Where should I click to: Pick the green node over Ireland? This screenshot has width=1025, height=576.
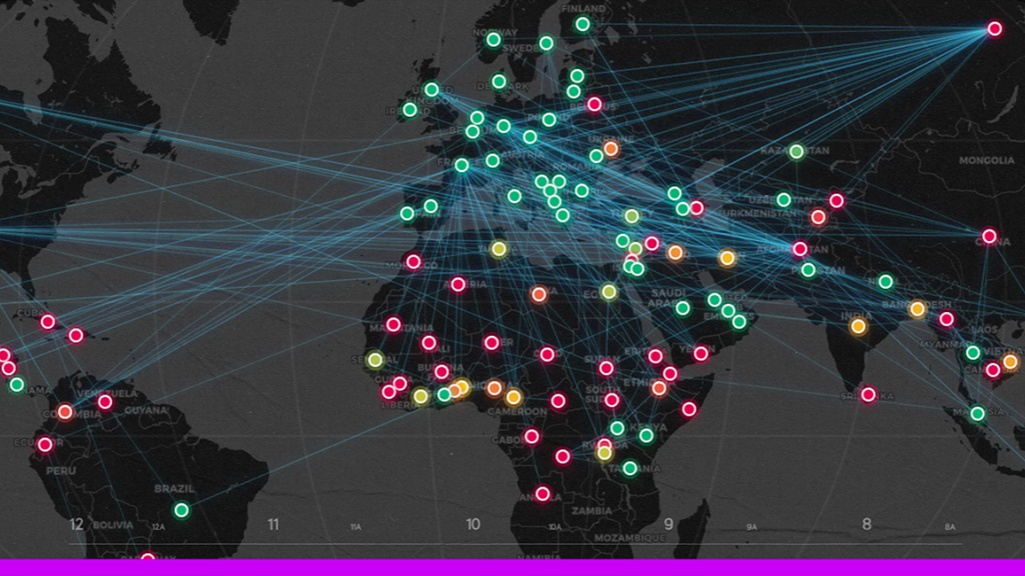pos(410,109)
